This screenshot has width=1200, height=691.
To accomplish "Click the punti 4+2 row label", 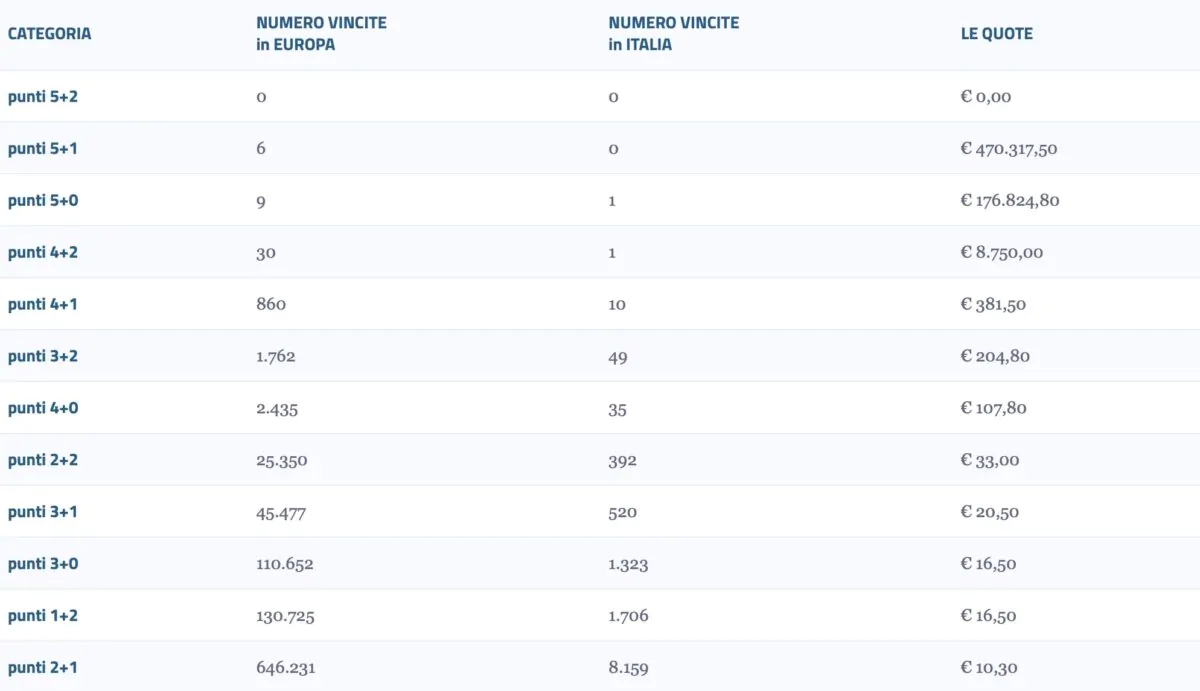I will (x=42, y=253).
